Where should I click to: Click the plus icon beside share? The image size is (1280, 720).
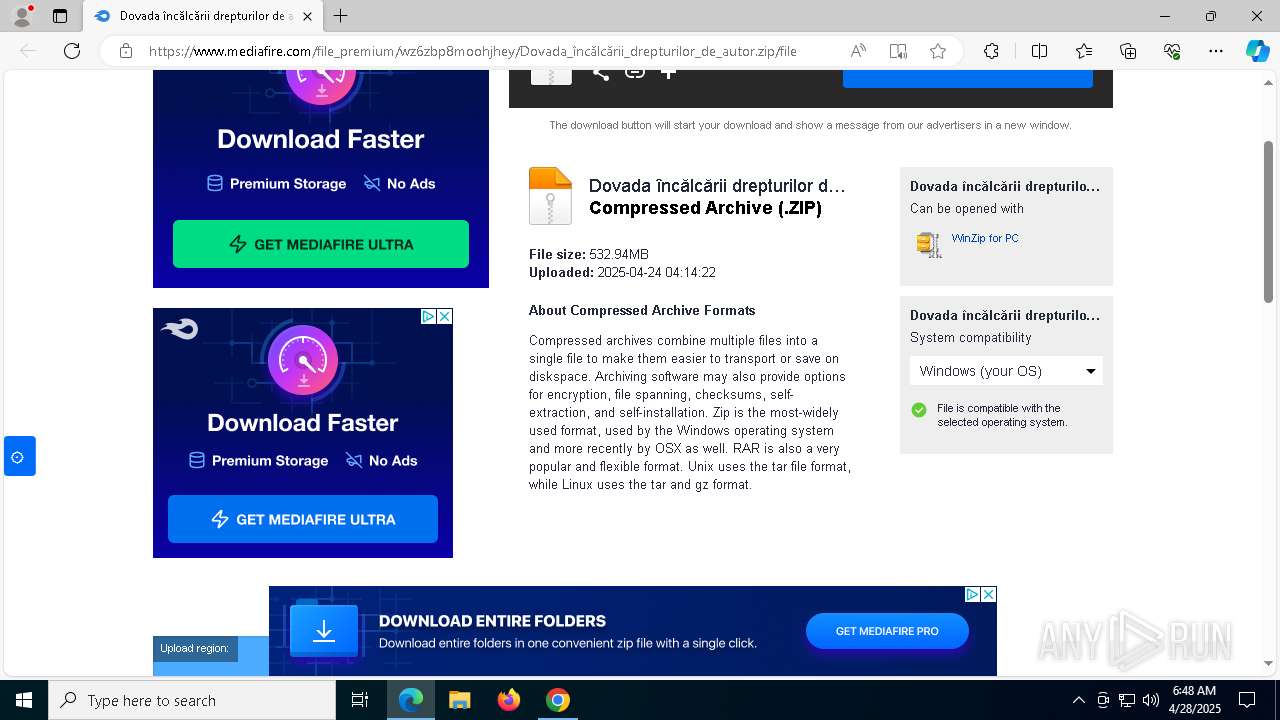[668, 72]
